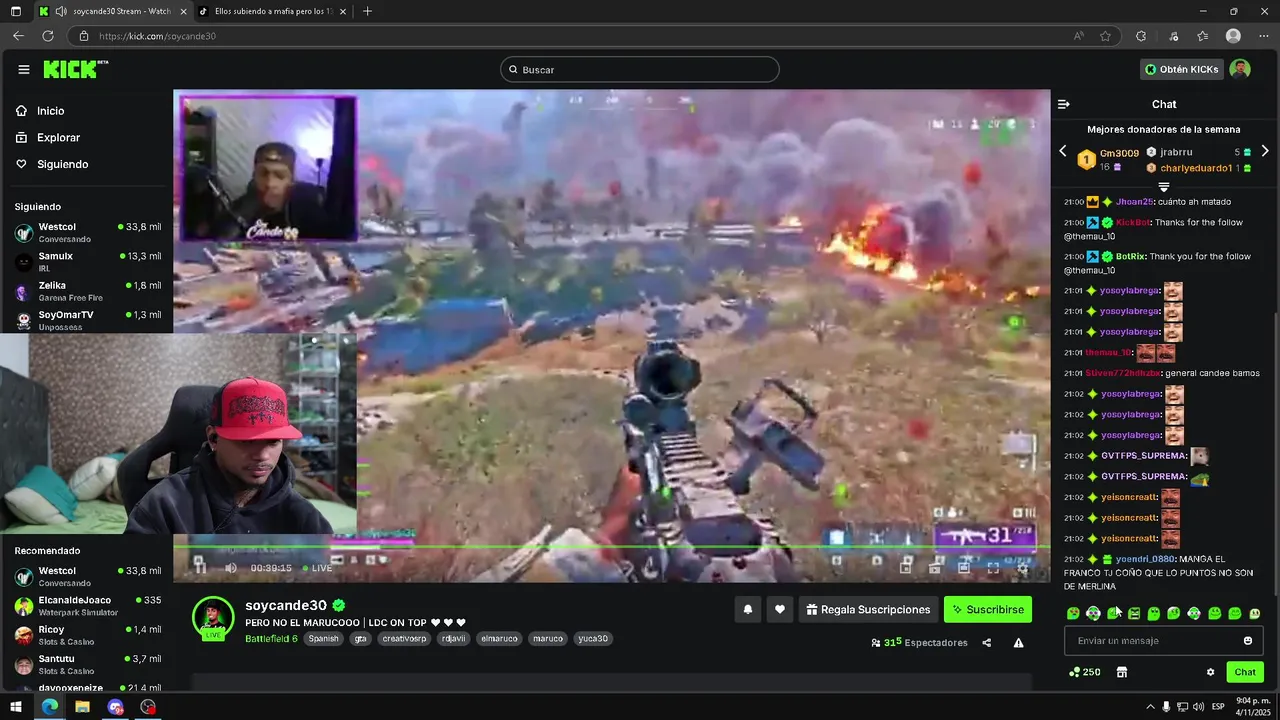
Task: Toggle theater mode on video player
Action: point(964,567)
